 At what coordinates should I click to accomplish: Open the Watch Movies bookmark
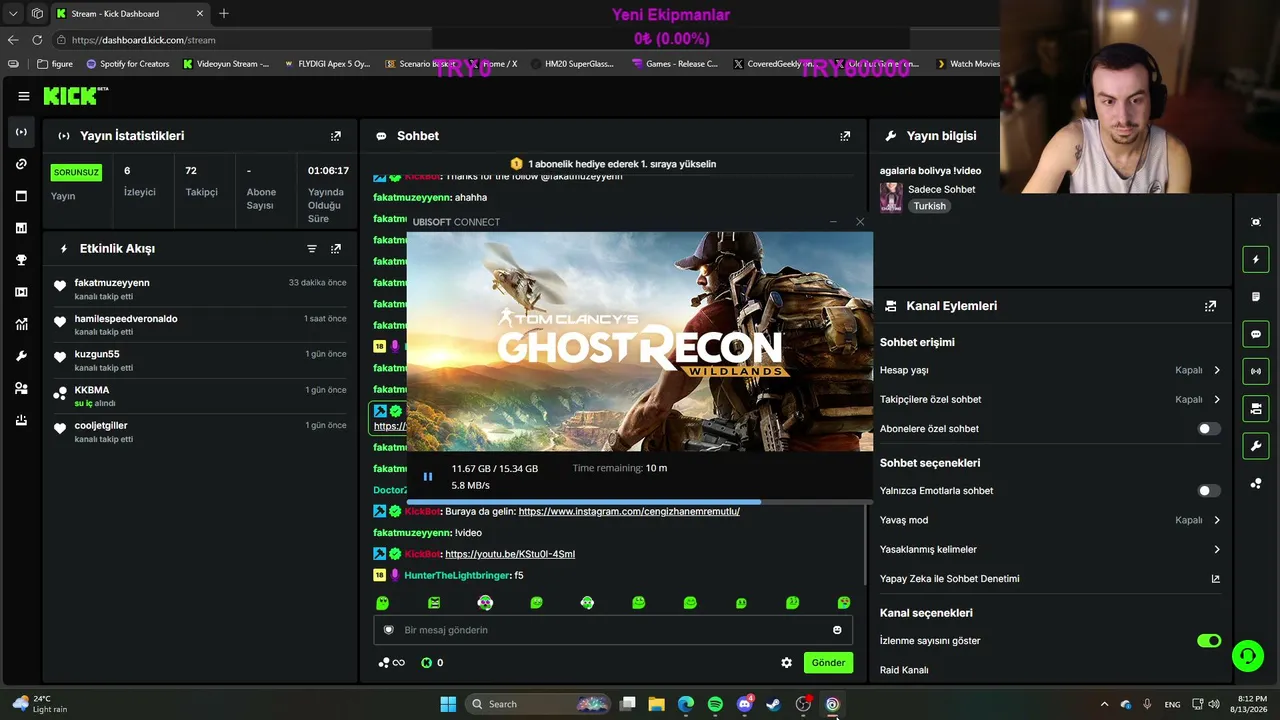point(968,64)
